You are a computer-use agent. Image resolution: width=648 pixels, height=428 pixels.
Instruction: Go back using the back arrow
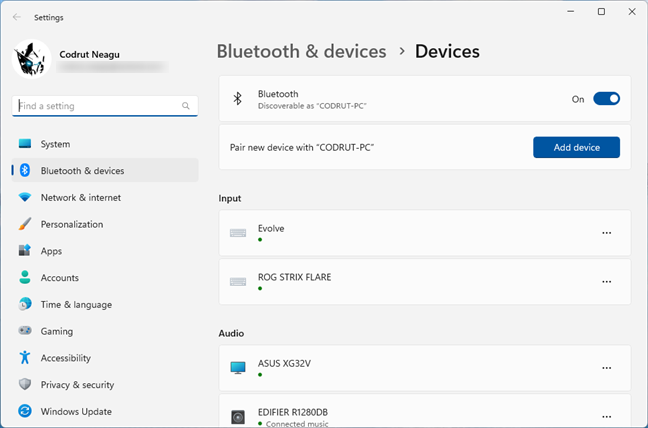tap(17, 17)
